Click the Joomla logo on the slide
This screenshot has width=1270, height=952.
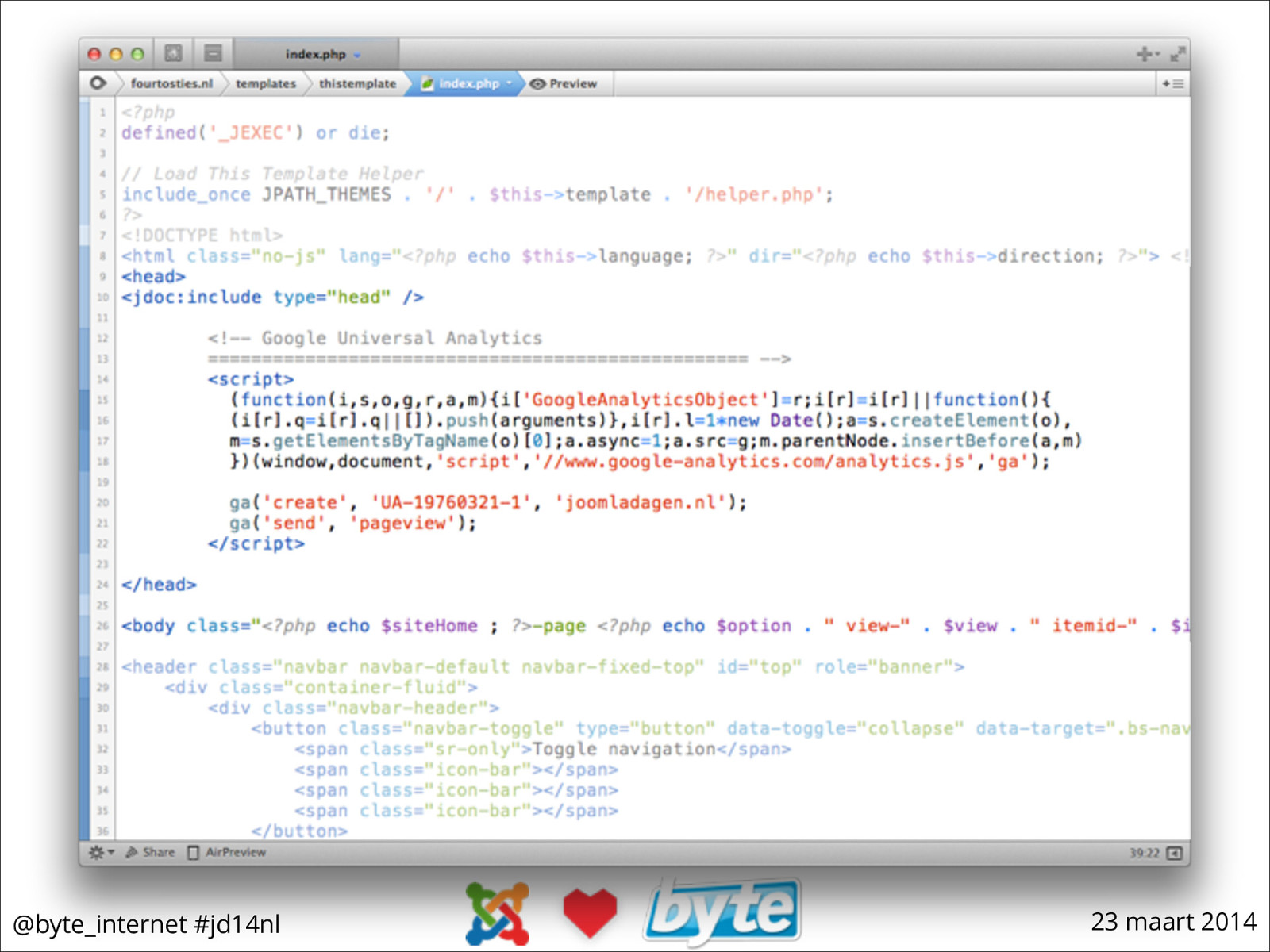click(x=498, y=913)
